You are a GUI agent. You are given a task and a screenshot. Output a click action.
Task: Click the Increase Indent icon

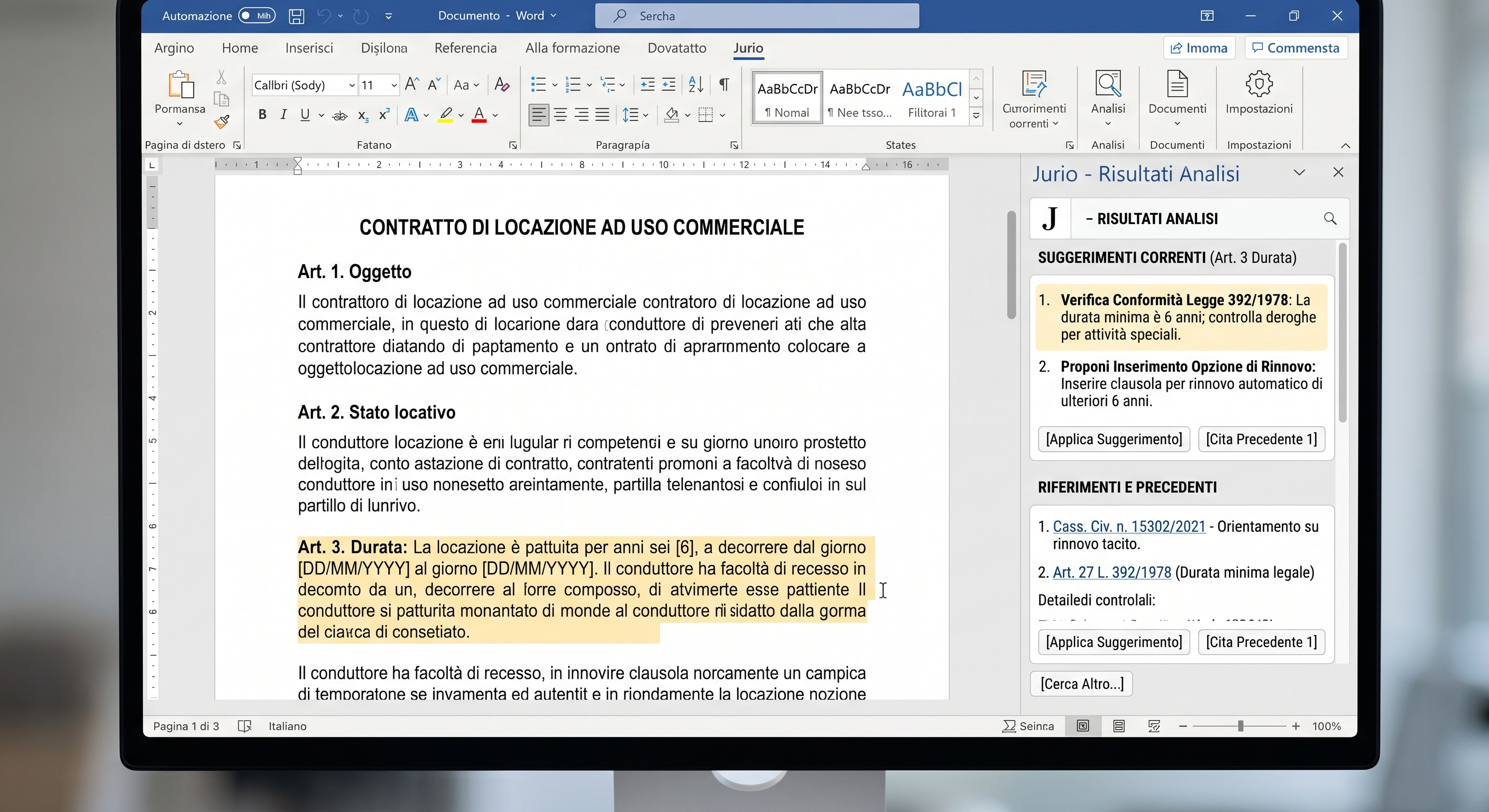click(669, 85)
